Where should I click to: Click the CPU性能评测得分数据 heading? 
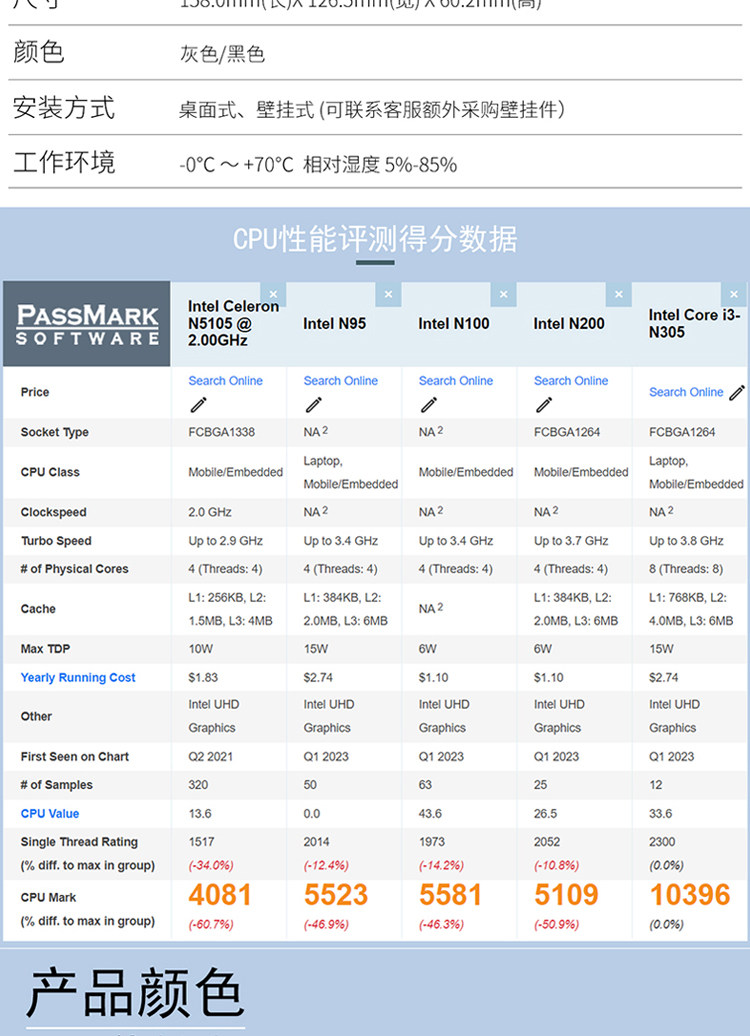coord(375,239)
